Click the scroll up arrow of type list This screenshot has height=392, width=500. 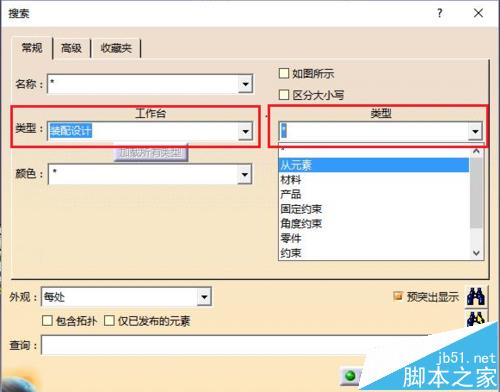(476, 152)
